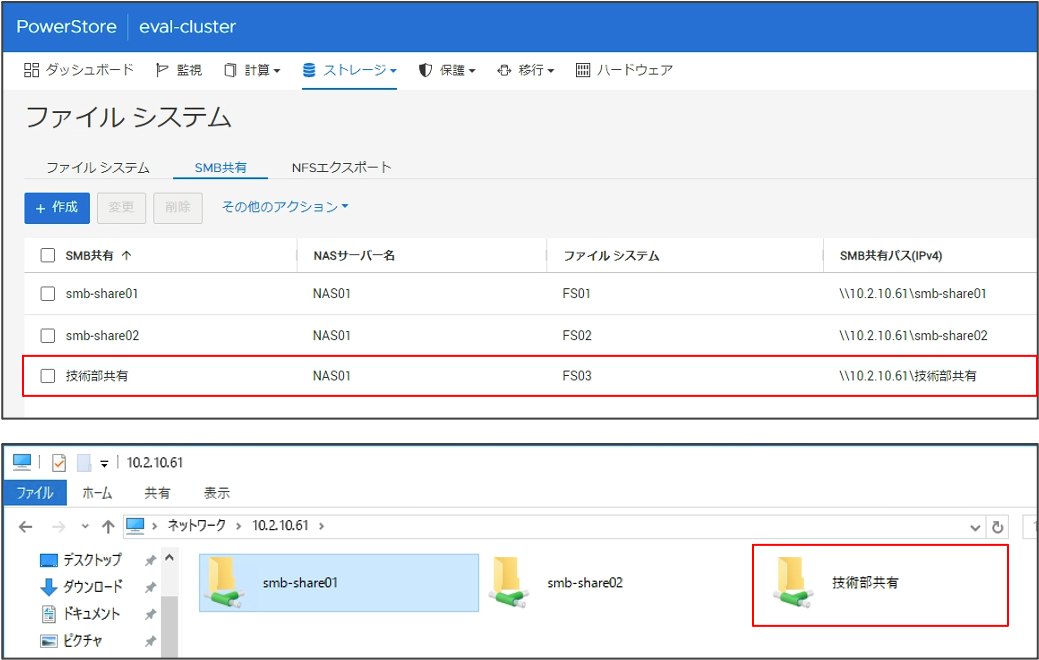This screenshot has width=1039, height=660.
Task: Select all SMB shares via header checkbox
Action: point(47,255)
